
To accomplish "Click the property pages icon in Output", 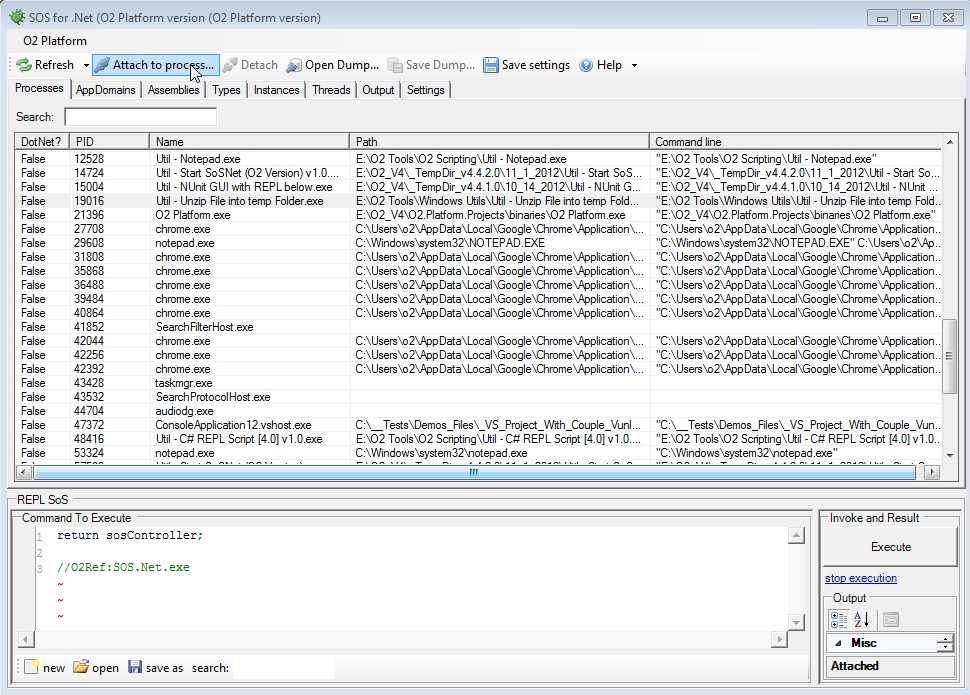I will [x=890, y=618].
